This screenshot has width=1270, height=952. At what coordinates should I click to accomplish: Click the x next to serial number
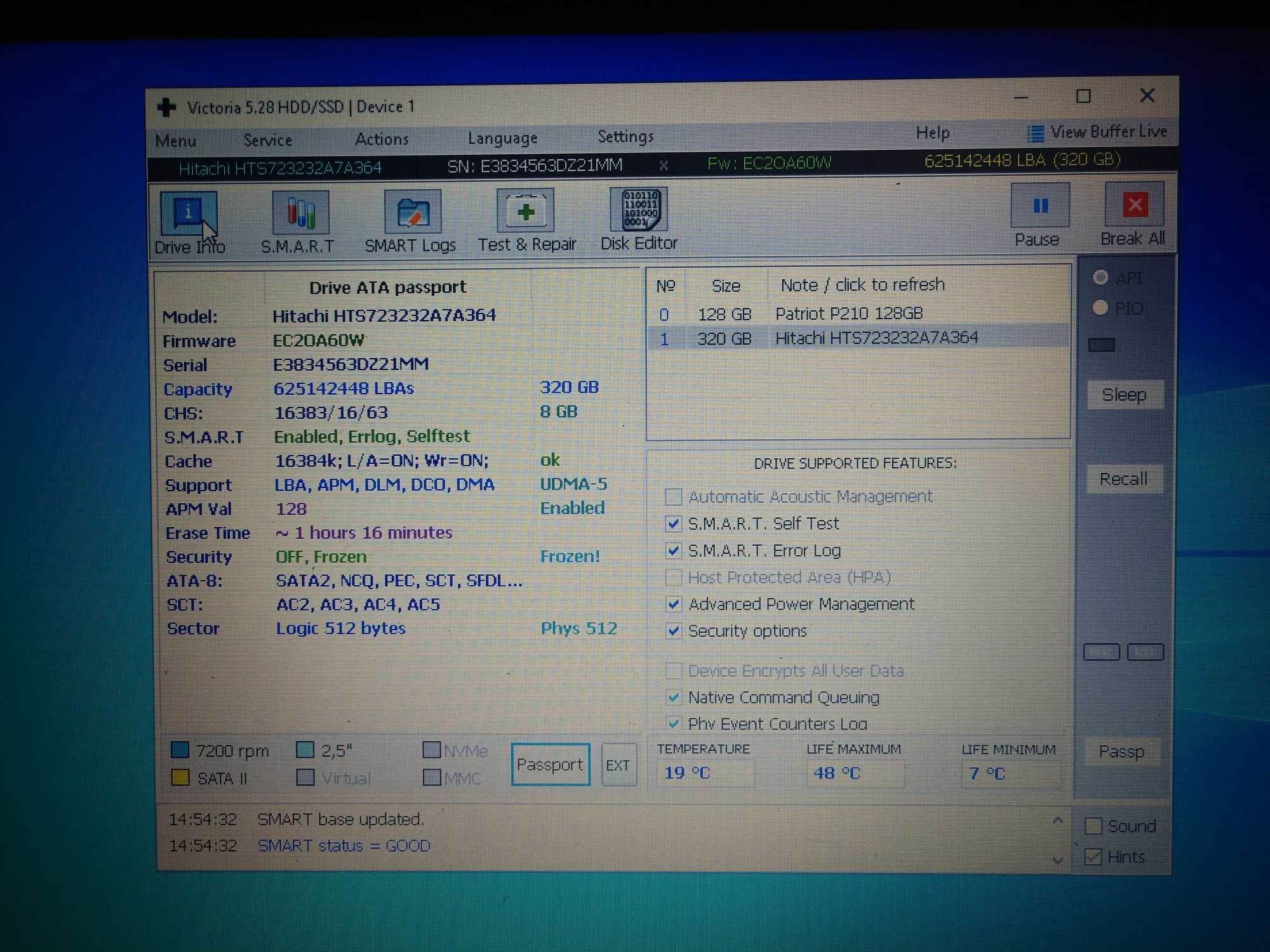pyautogui.click(x=664, y=165)
